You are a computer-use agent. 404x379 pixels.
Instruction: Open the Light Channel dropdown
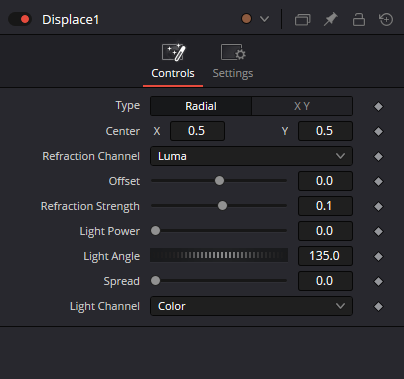251,306
